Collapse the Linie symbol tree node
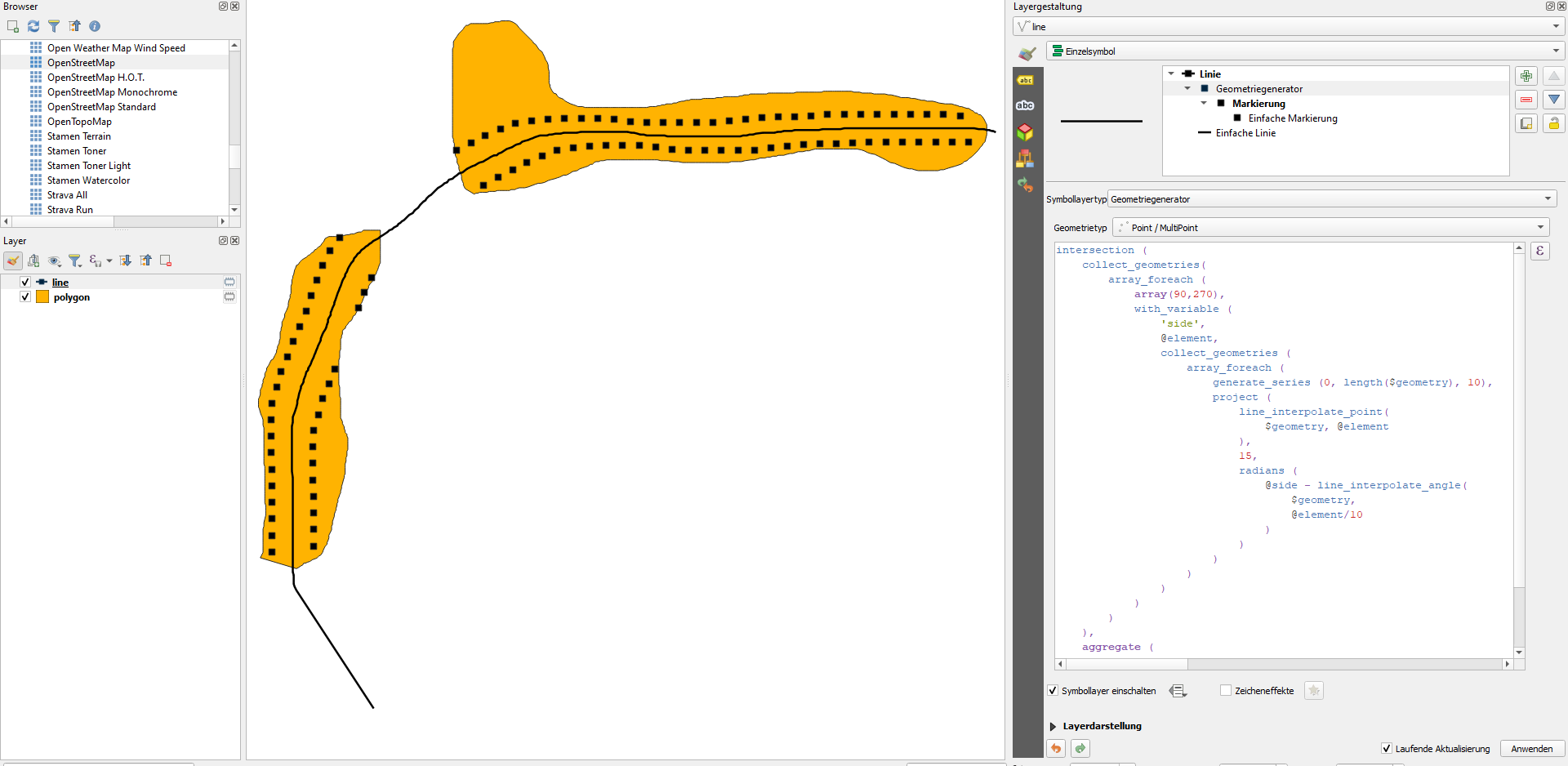Image resolution: width=1568 pixels, height=766 pixels. (x=1171, y=74)
